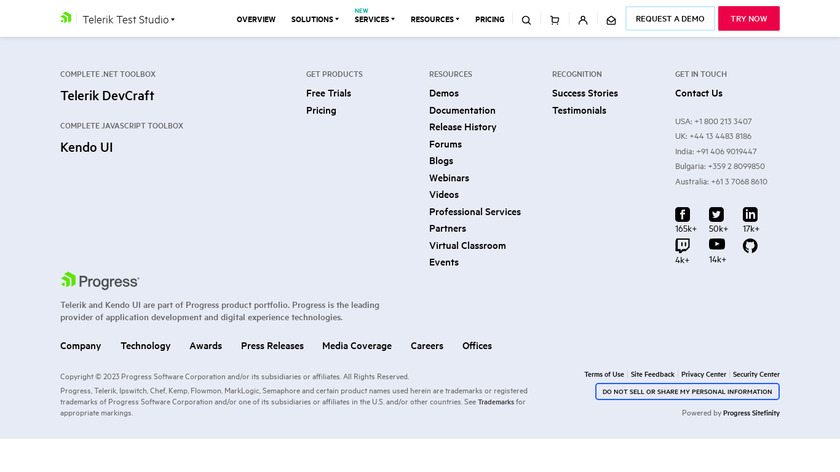
Task: Click the Bulgaria phone number
Action: coord(736,166)
